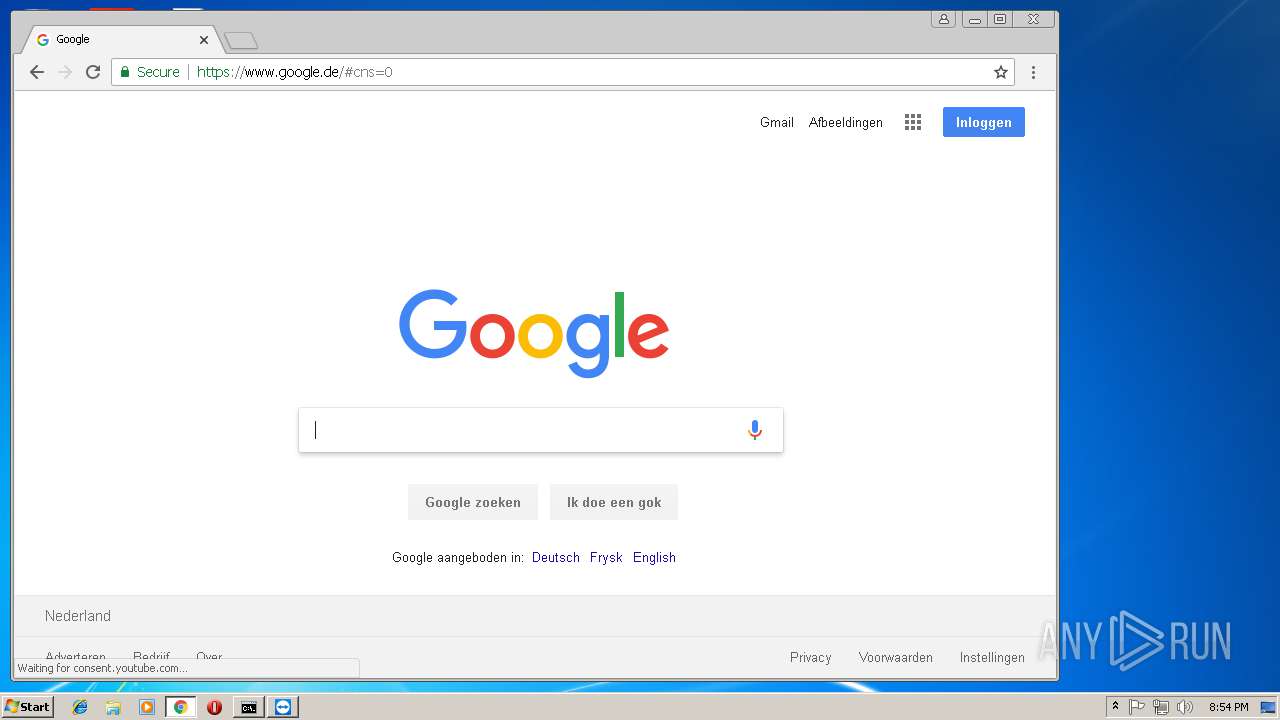Open Windows Media Player from taskbar
Image resolution: width=1280 pixels, height=720 pixels.
pos(147,707)
